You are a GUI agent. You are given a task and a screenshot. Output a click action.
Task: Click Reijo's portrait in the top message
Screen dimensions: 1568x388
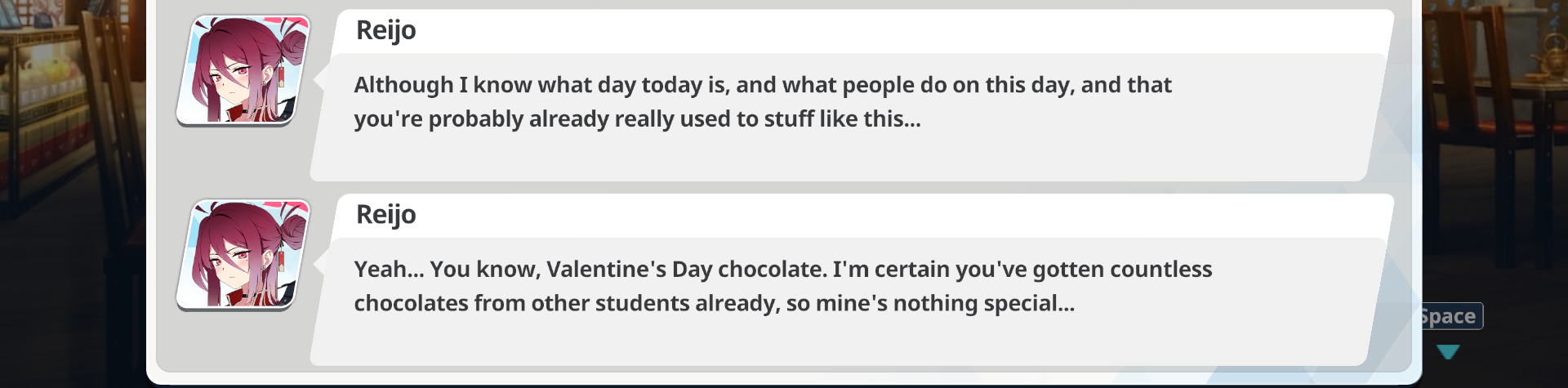point(243,70)
